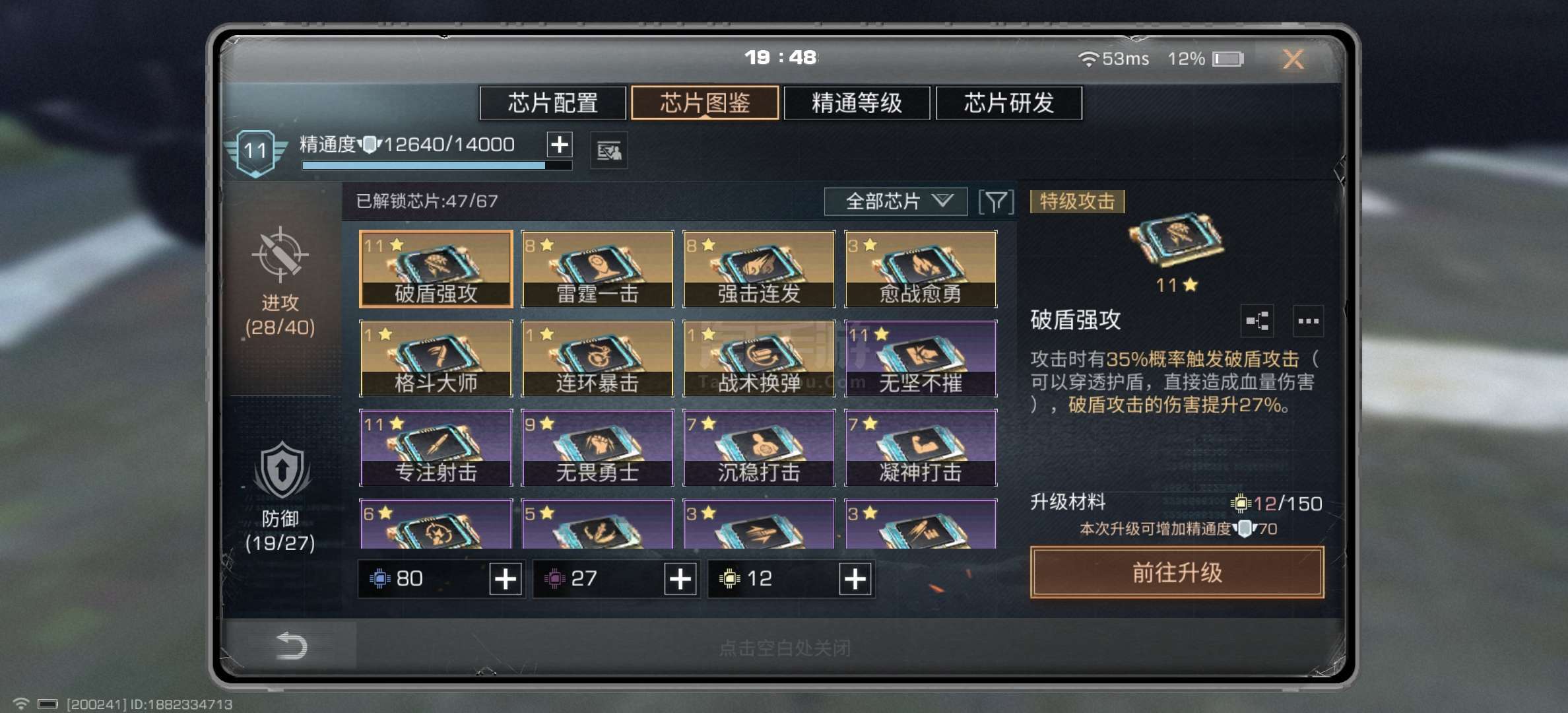
Task: Open the mastery info card icon
Action: pyautogui.click(x=608, y=151)
